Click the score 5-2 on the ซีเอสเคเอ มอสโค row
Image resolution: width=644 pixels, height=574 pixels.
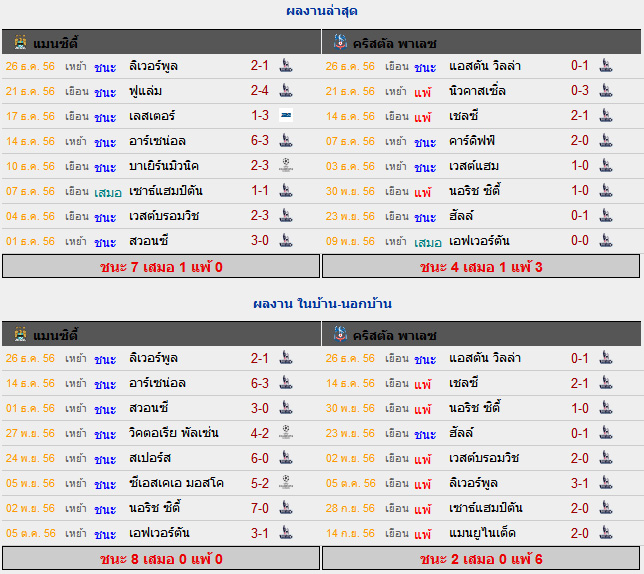(x=260, y=483)
